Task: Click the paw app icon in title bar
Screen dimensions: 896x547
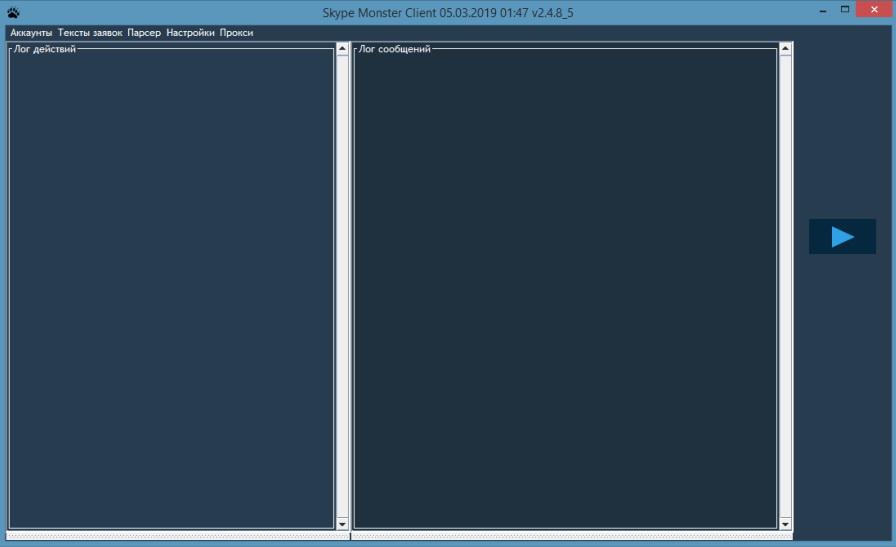Action: 13,12
